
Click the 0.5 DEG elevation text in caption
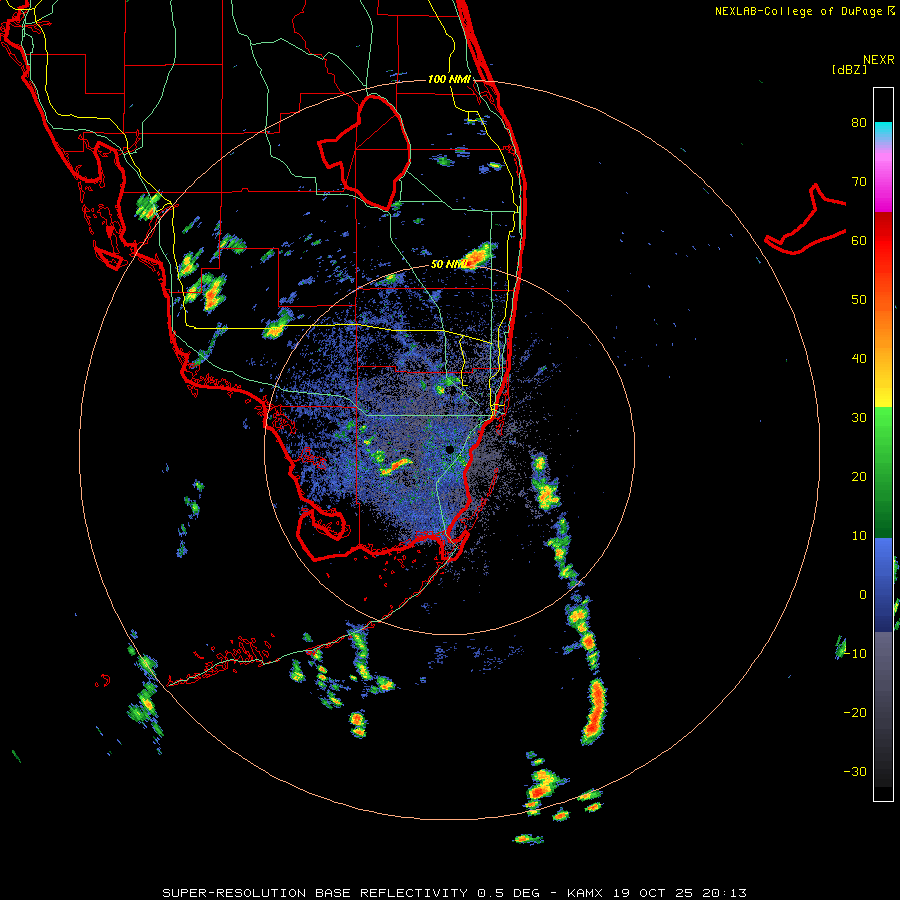508,893
